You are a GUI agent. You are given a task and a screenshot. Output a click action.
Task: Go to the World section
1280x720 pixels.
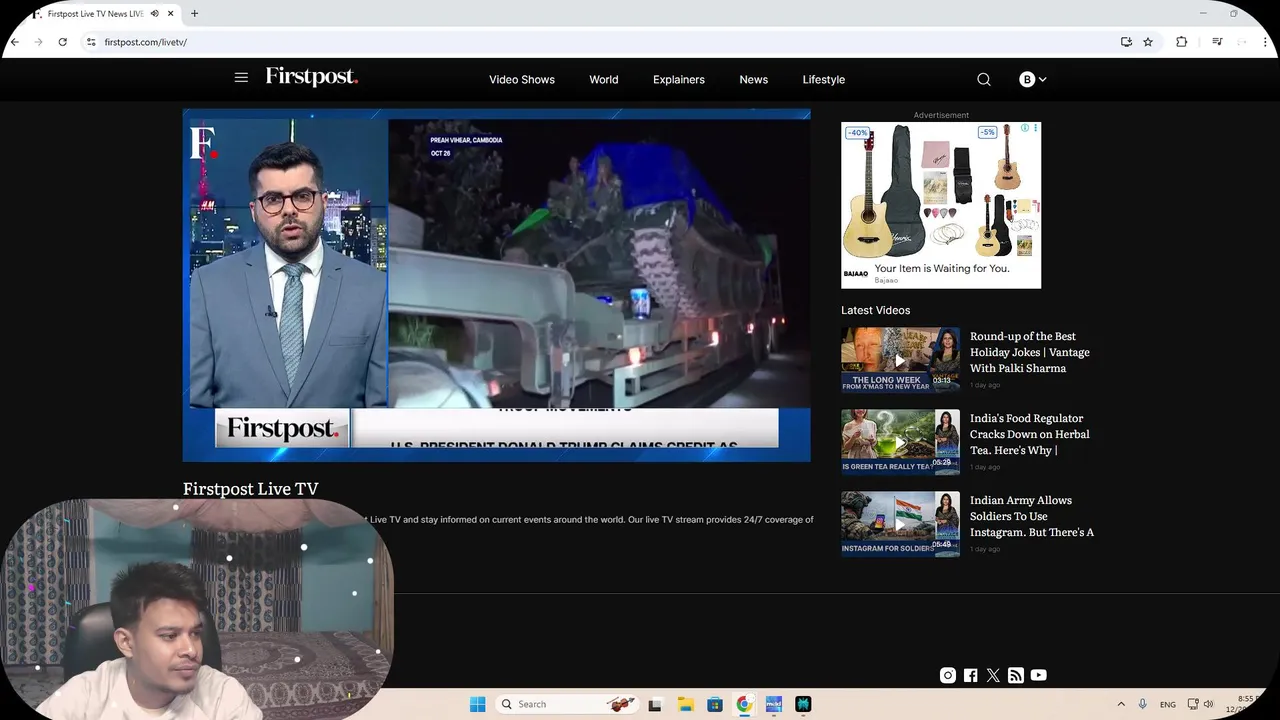tap(604, 80)
